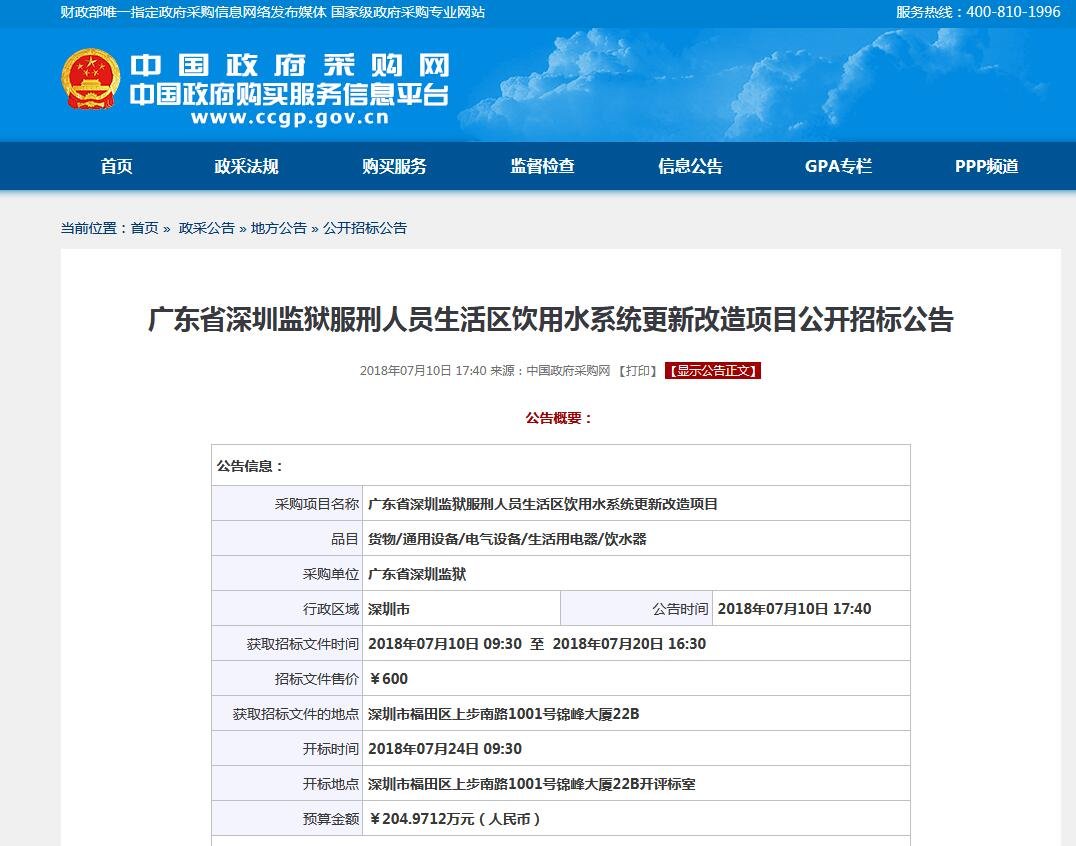Select the 招标文件售价 value ￥600
This screenshot has width=1076, height=846.
[388, 679]
